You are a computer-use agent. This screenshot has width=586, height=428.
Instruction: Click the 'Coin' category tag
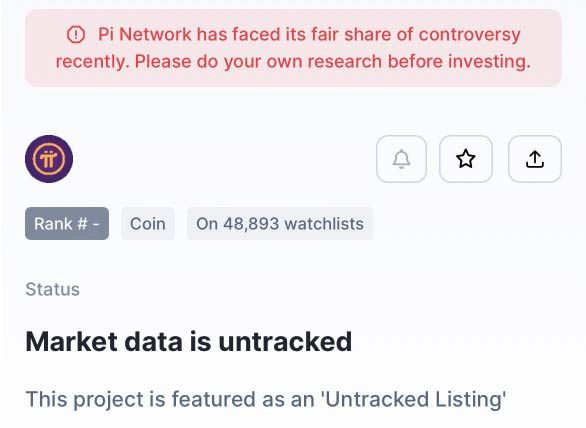[x=148, y=224]
